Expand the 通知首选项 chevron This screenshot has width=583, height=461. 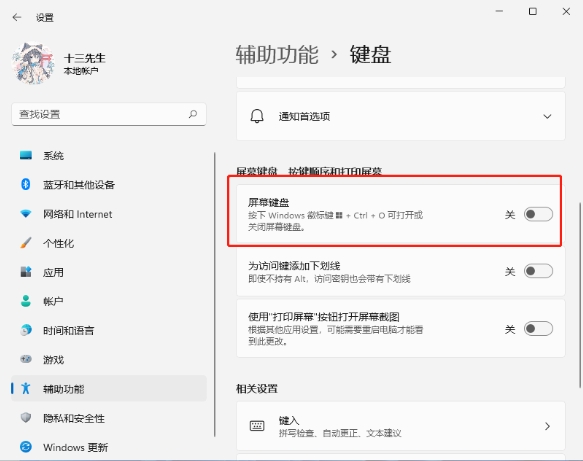547,116
